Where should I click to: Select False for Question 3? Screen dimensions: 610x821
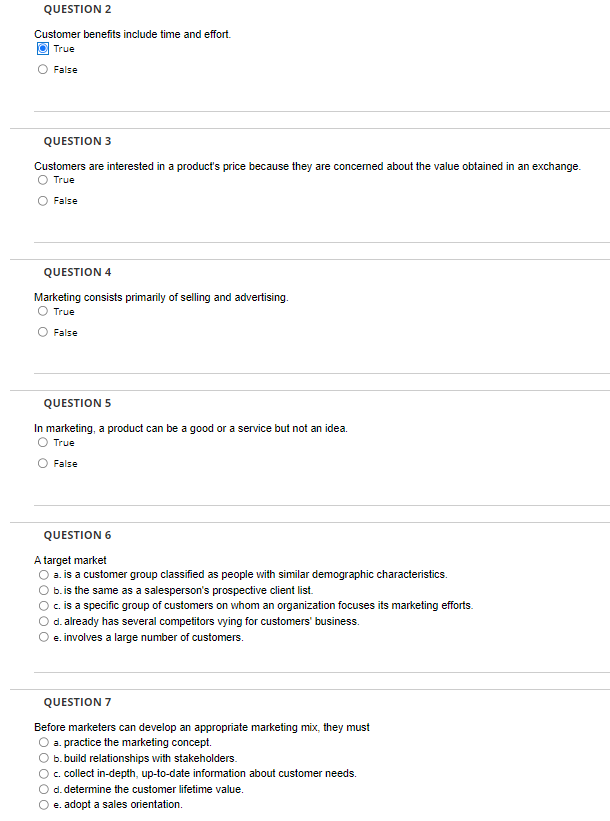(42, 201)
